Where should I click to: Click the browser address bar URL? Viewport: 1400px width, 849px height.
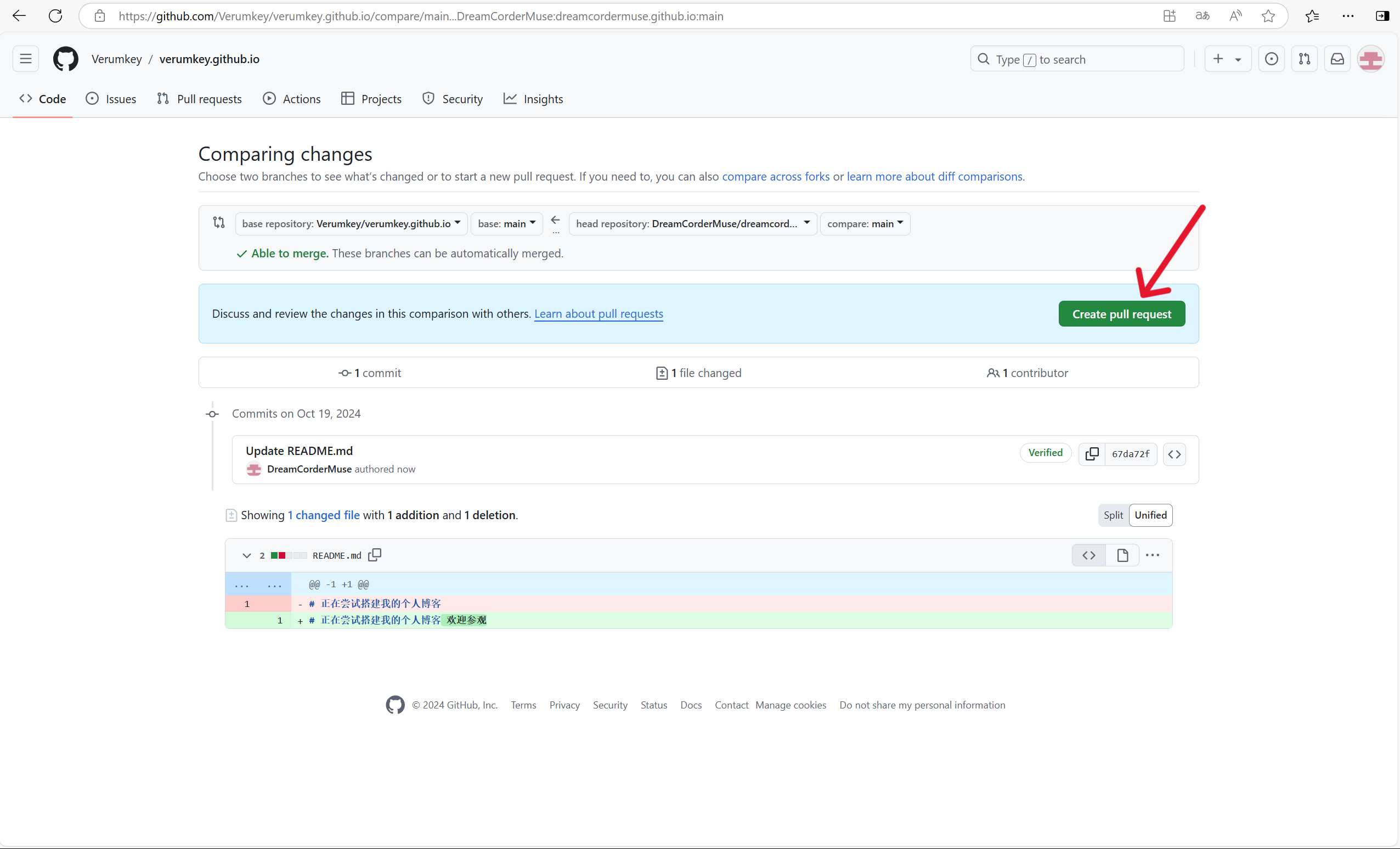tap(420, 16)
